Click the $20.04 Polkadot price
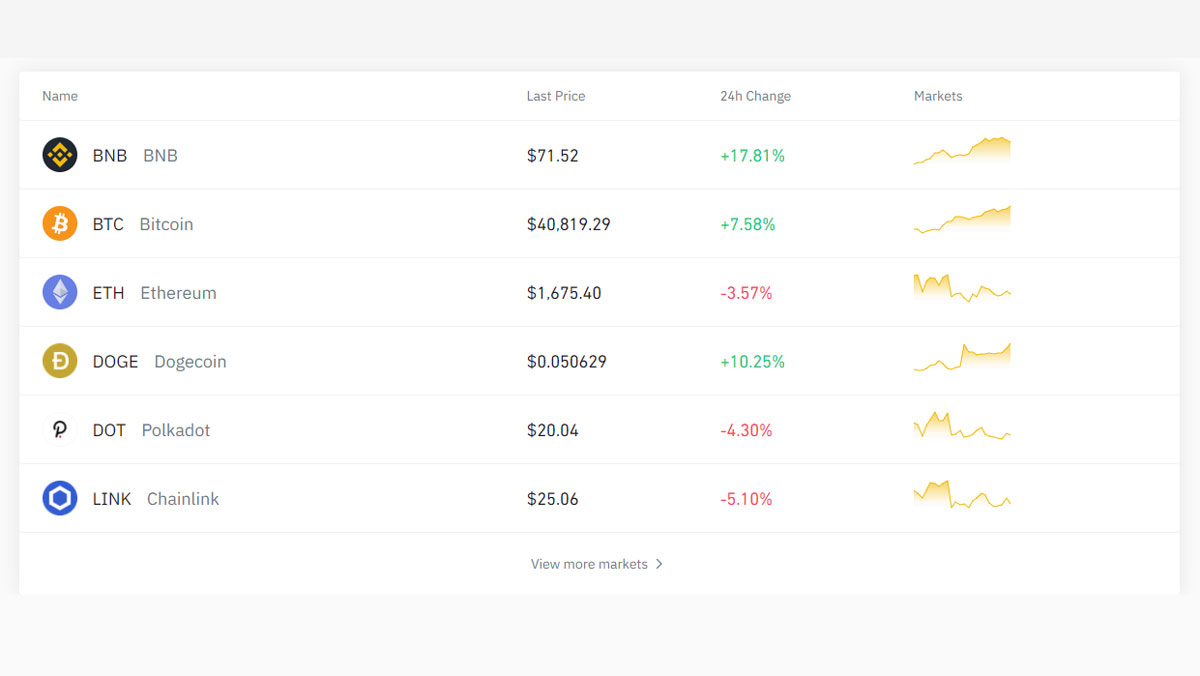 (x=553, y=431)
